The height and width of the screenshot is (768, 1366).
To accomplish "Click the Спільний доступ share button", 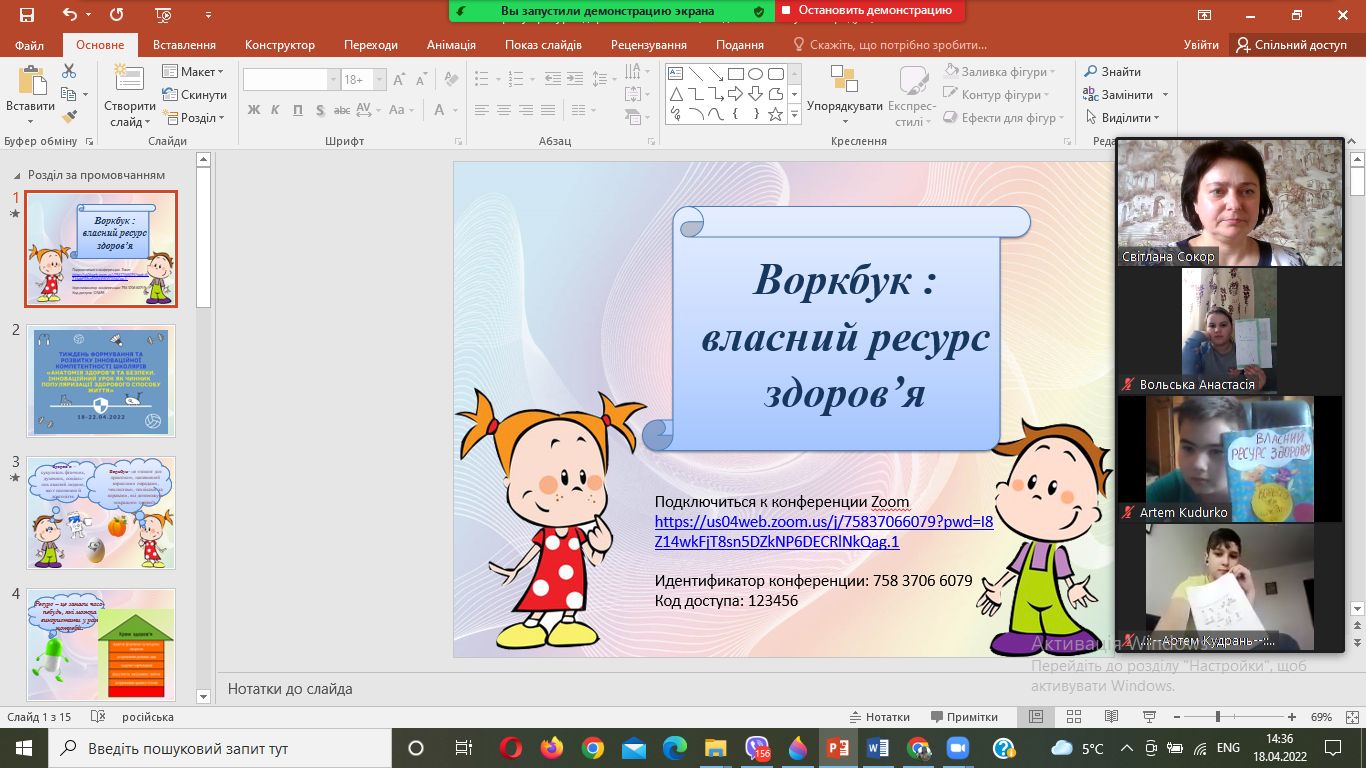I will pos(1292,45).
